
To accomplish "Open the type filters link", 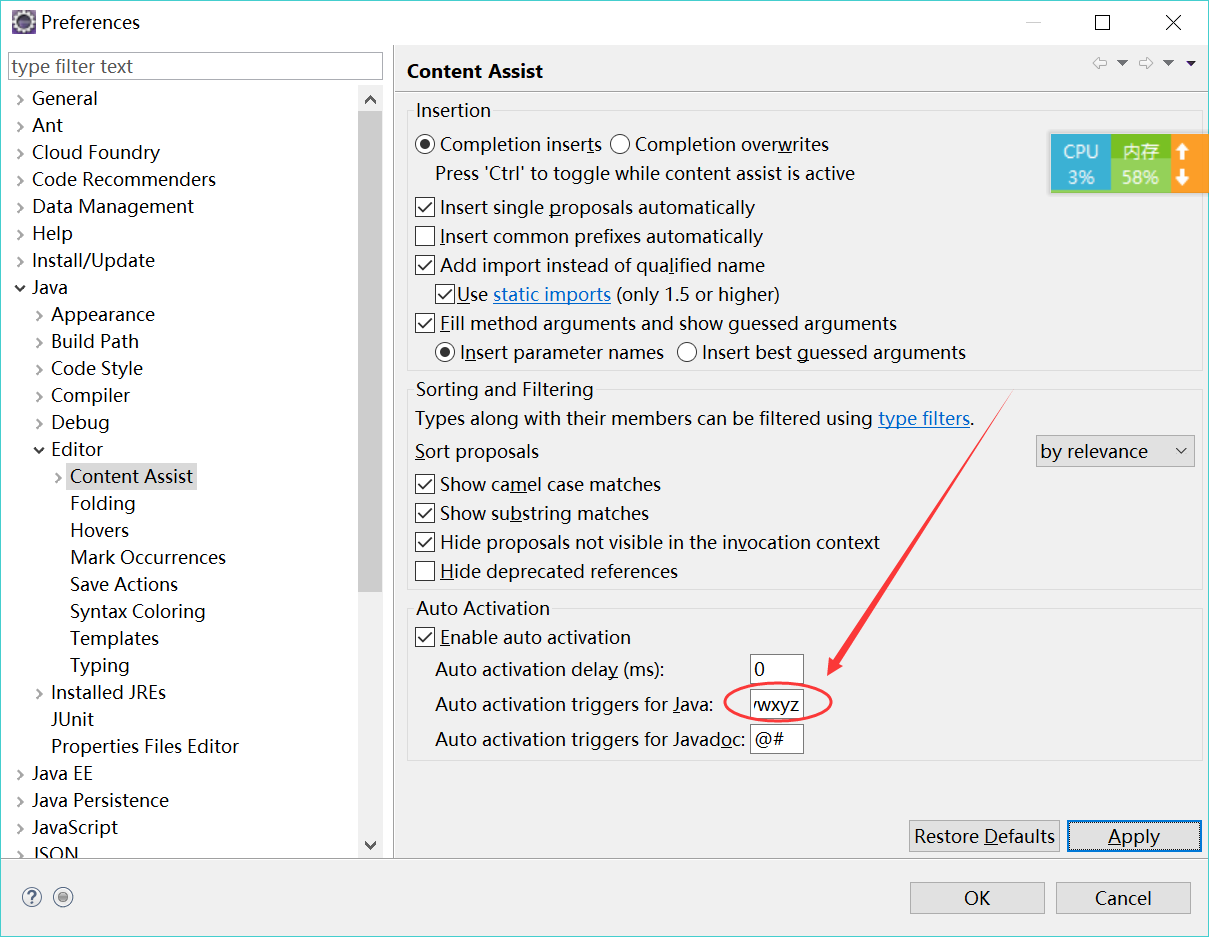I will pyautogui.click(x=923, y=419).
